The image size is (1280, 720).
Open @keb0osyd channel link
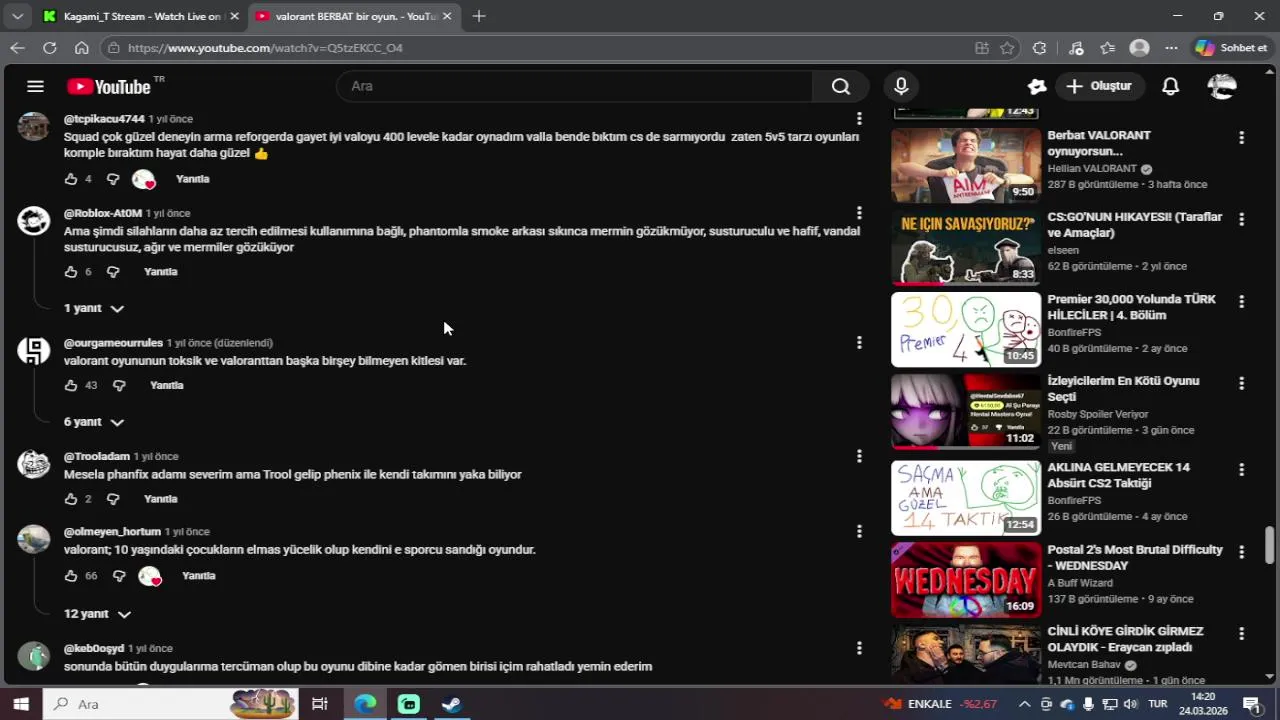pos(94,648)
